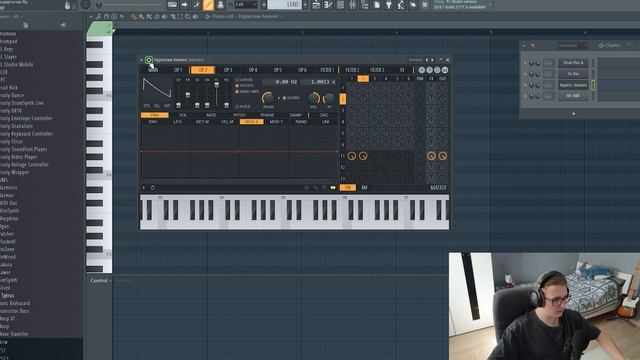This screenshot has height=360, width=640.
Task: Click the orange double-arrow icon in Sytrus
Action: click(333, 188)
